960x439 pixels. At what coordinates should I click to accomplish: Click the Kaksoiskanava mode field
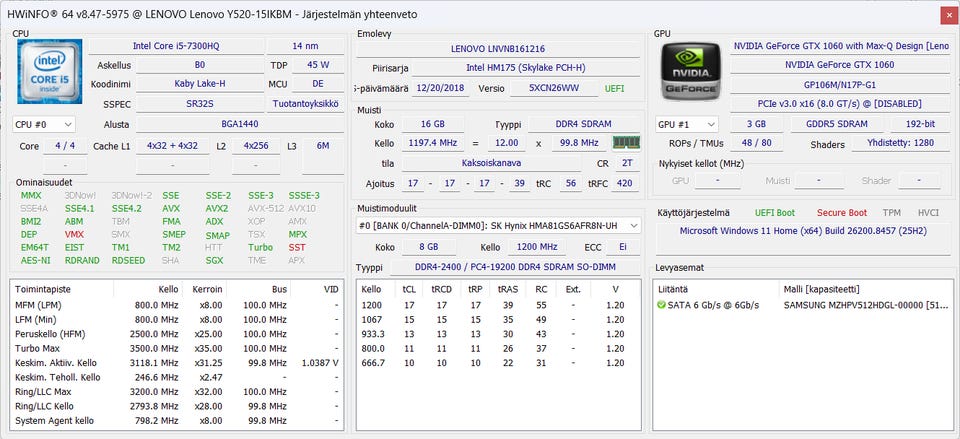pyautogui.click(x=491, y=163)
